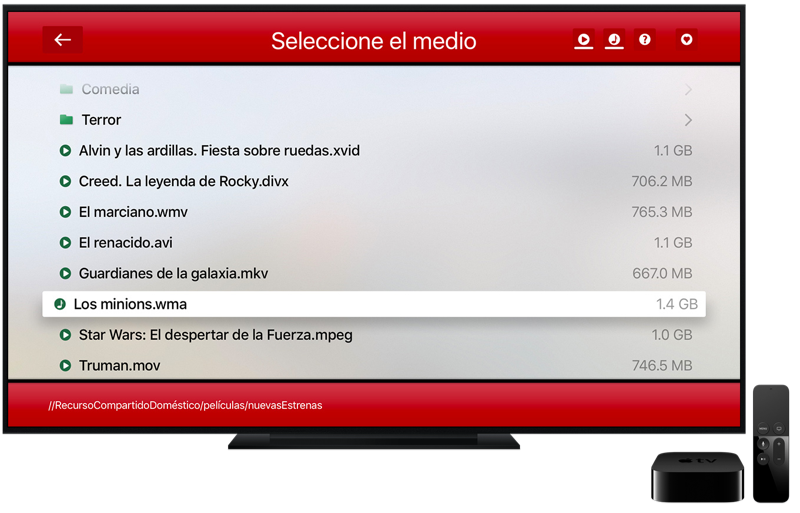Open the Terror folder
The width and height of the screenshot is (800, 513).
101,120
